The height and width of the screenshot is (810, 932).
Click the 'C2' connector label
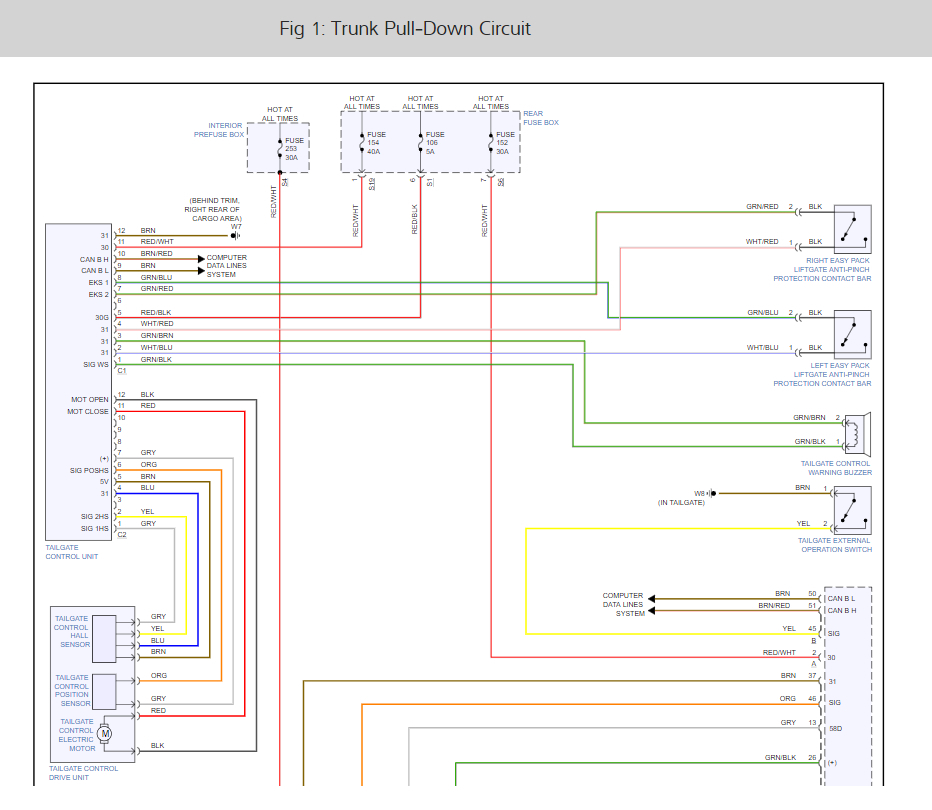(122, 534)
